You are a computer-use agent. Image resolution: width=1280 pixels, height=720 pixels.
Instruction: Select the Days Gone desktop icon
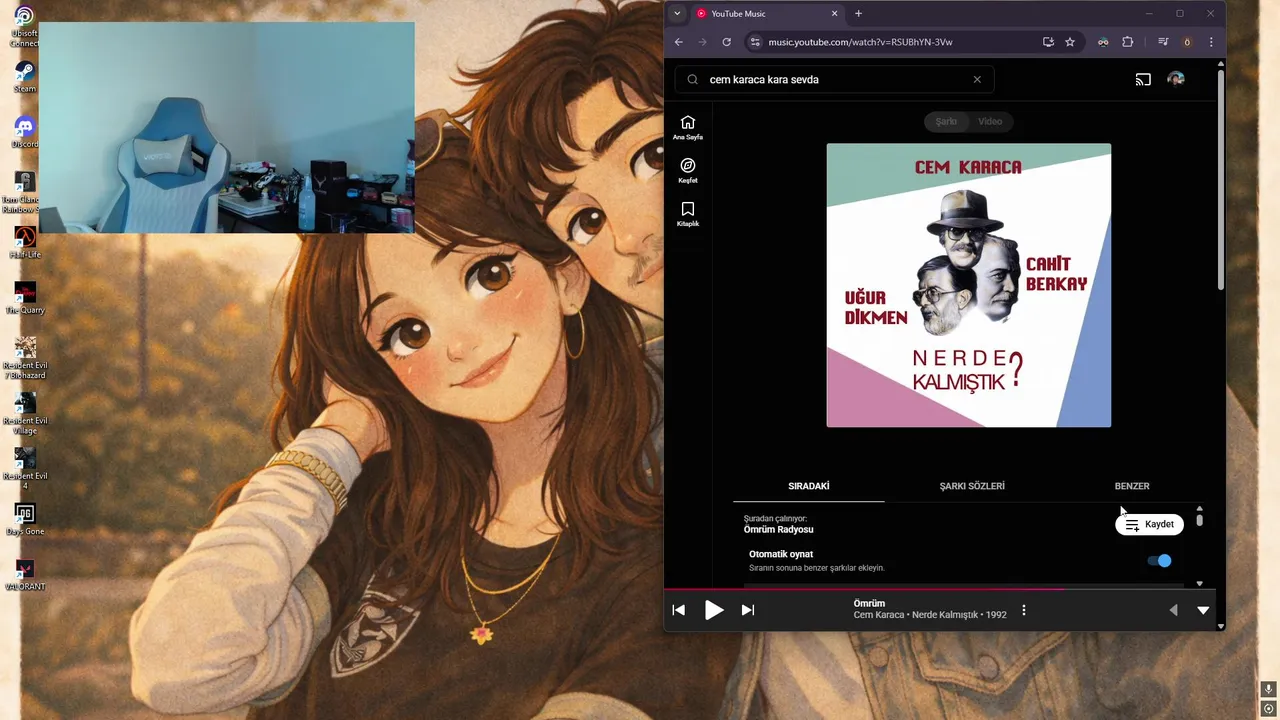pyautogui.click(x=24, y=518)
